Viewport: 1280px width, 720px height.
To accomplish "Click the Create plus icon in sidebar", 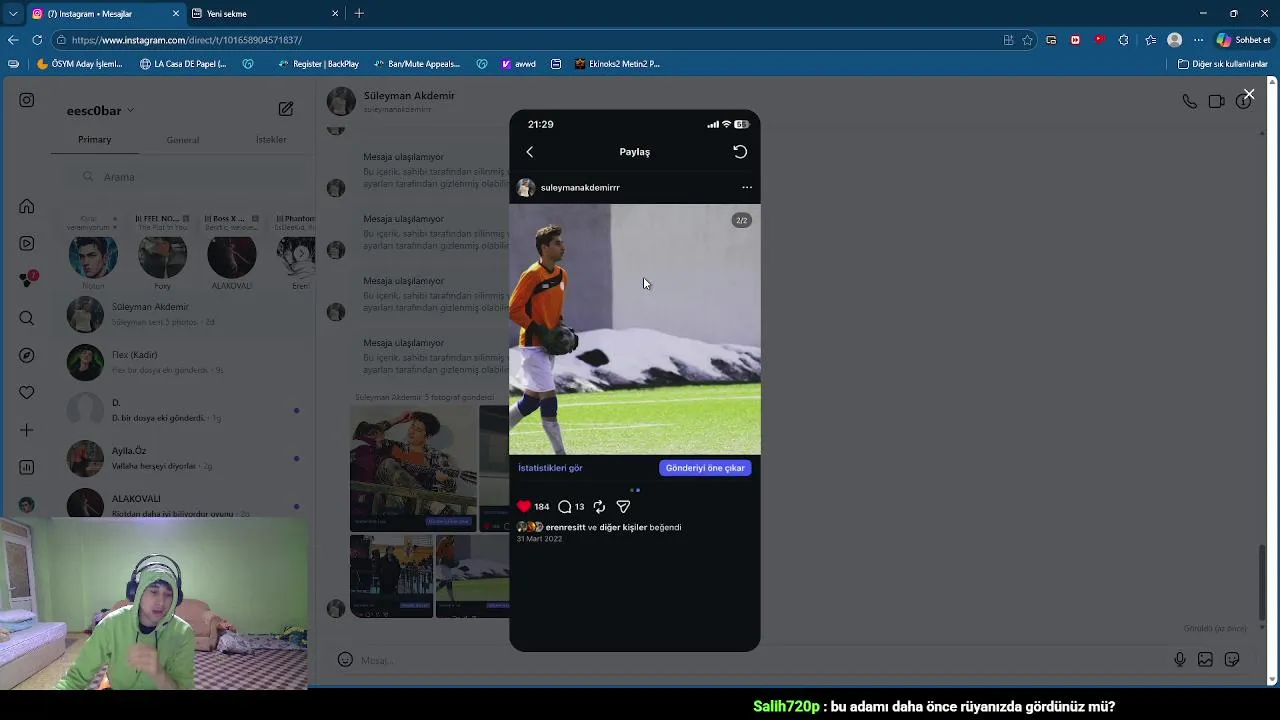I will pyautogui.click(x=27, y=430).
